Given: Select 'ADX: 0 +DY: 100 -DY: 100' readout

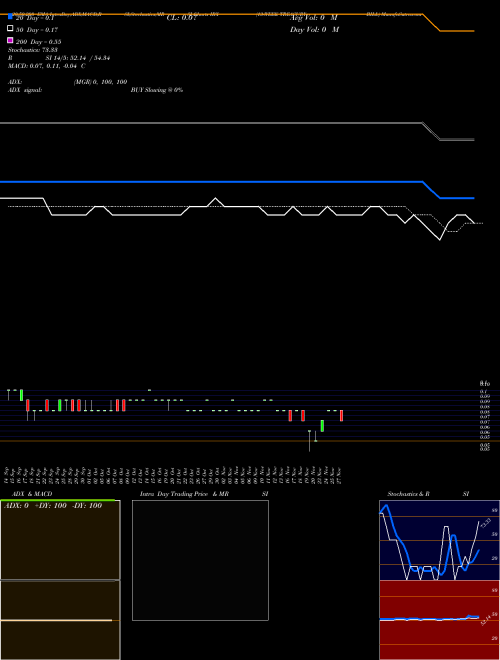Looking at the screenshot, I should 53,505.
